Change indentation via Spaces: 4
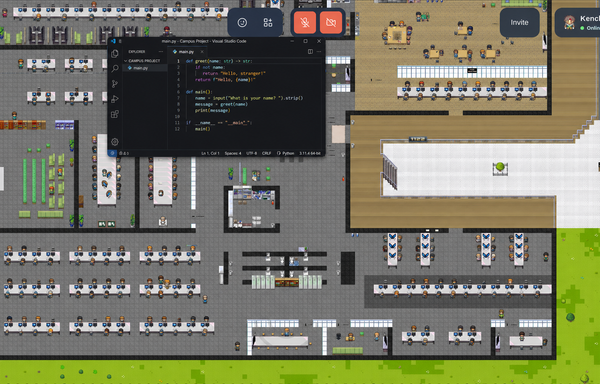The height and width of the screenshot is (384, 600). click(x=233, y=153)
